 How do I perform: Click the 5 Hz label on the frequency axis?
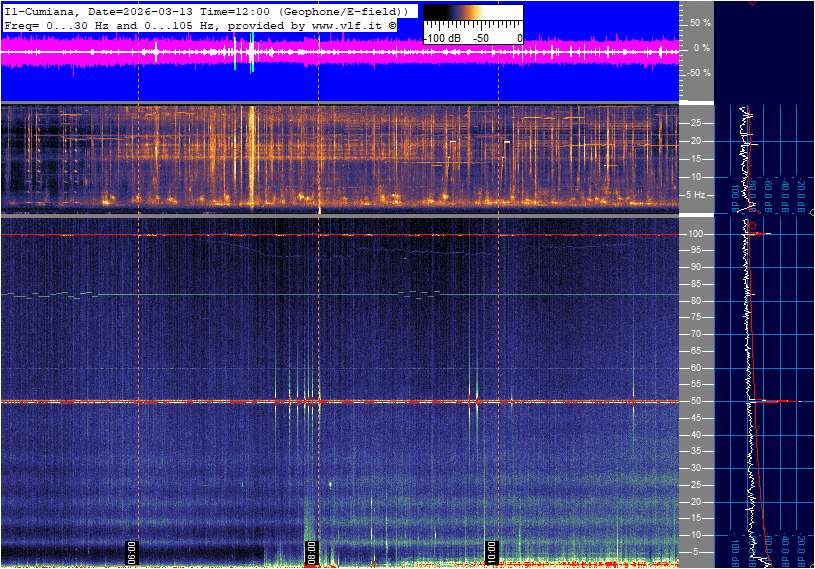pyautogui.click(x=699, y=194)
